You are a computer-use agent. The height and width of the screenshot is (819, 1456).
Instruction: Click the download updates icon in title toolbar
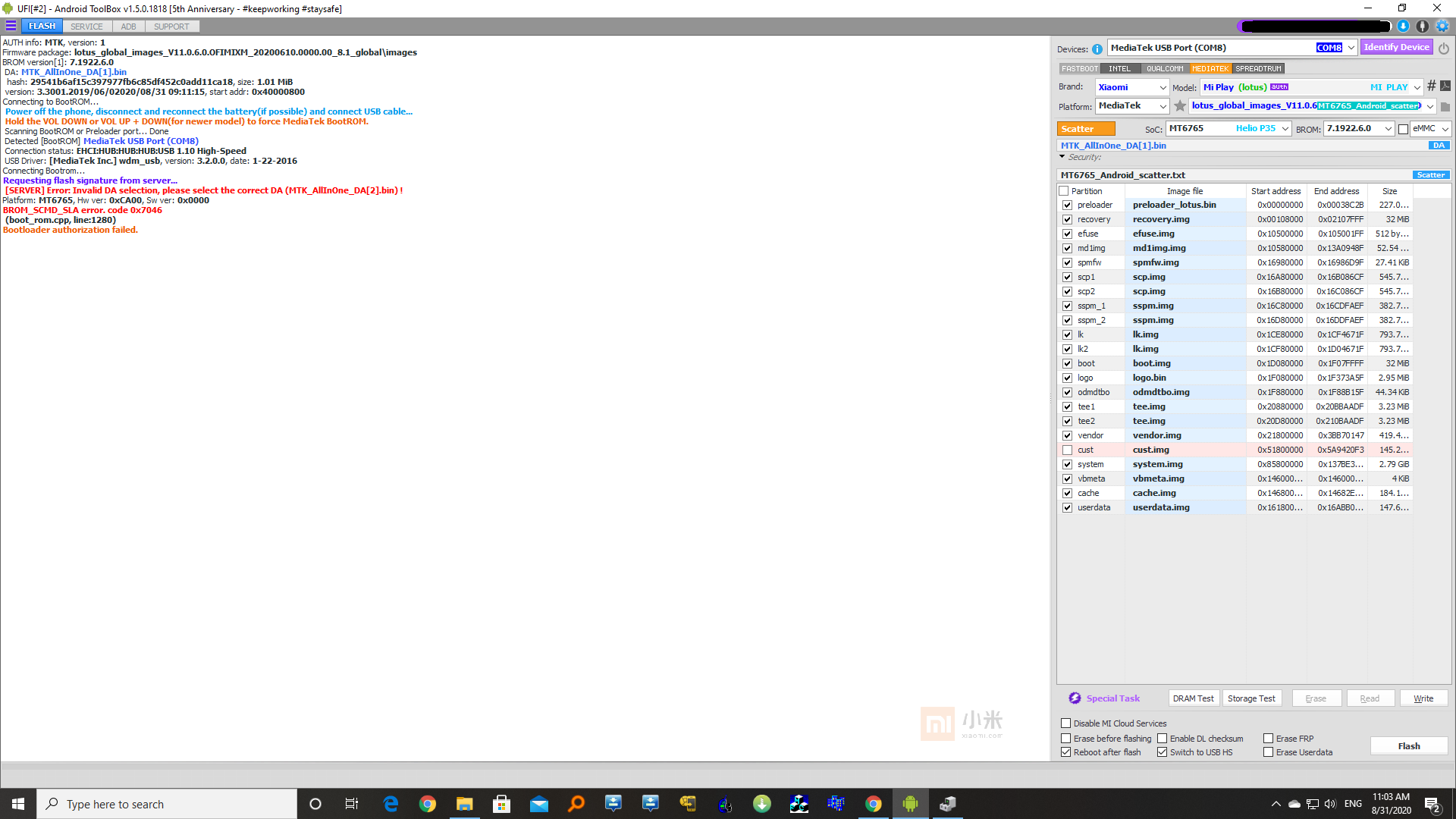tap(1404, 26)
